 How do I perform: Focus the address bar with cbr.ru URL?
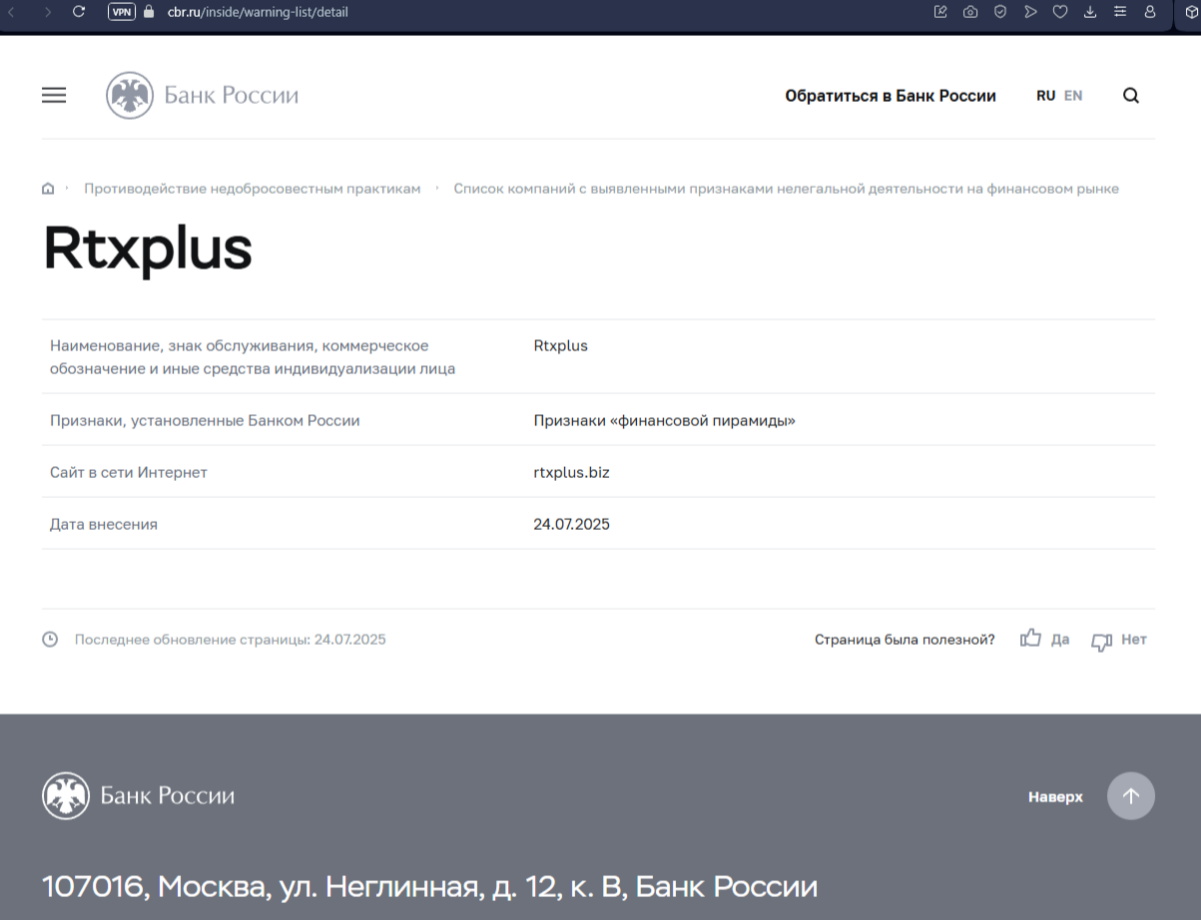point(258,12)
